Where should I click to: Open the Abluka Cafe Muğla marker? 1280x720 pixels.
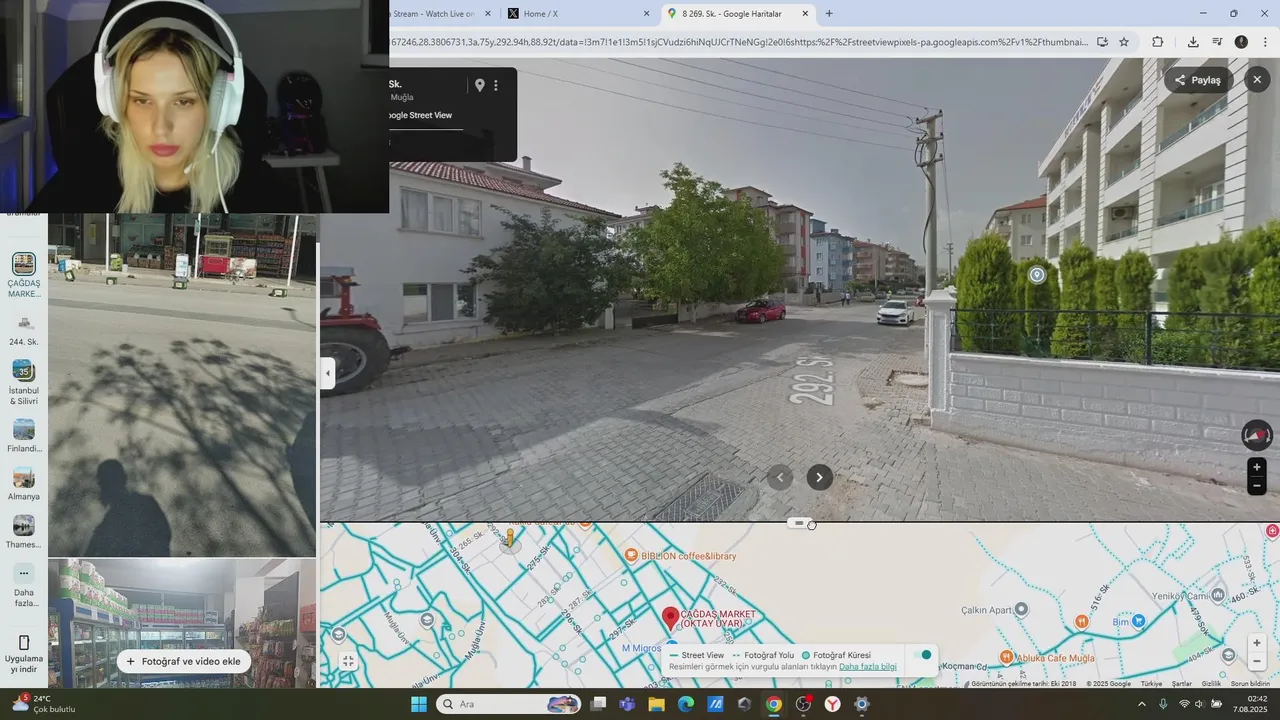(x=1008, y=658)
